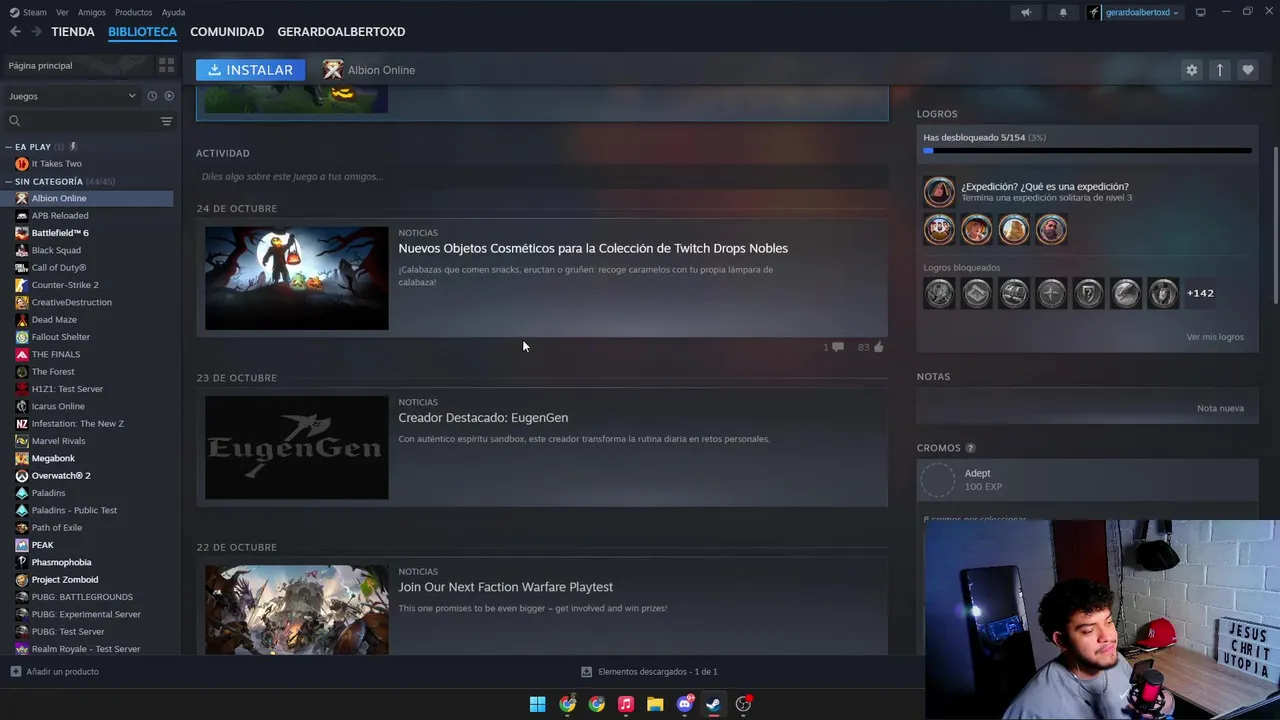1280x720 pixels.
Task: Open the first locked achievement icon
Action: (939, 293)
